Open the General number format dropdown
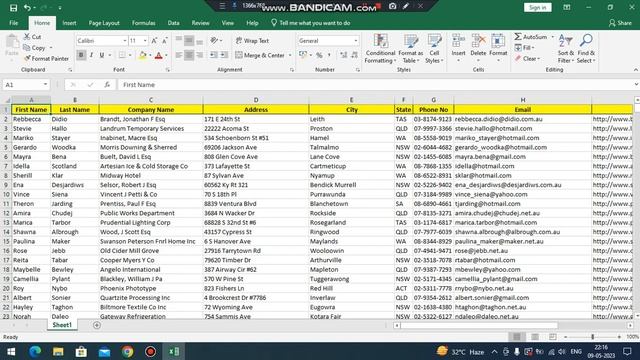The width and height of the screenshot is (640, 360). pyautogui.click(x=356, y=41)
